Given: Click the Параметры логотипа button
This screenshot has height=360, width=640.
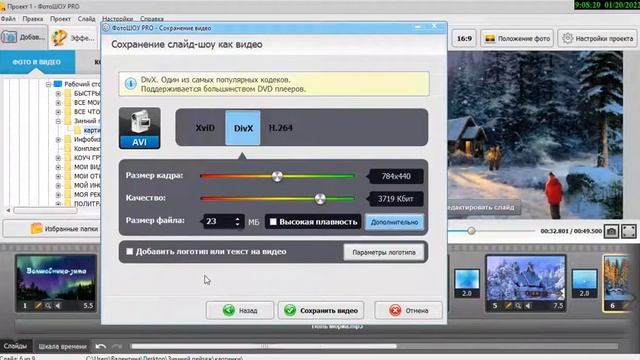Looking at the screenshot, I should [x=384, y=252].
